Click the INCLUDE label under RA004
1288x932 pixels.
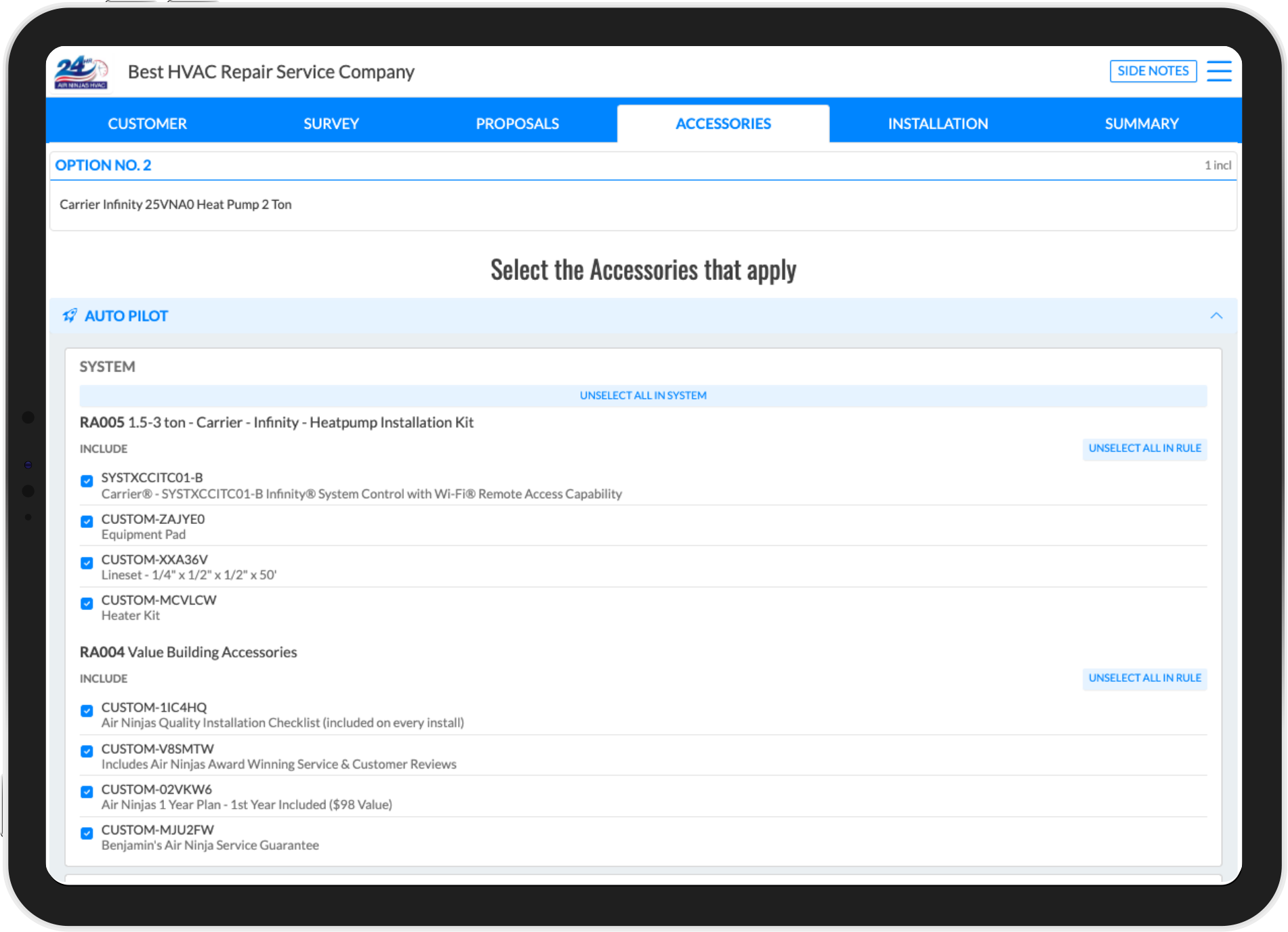(104, 678)
